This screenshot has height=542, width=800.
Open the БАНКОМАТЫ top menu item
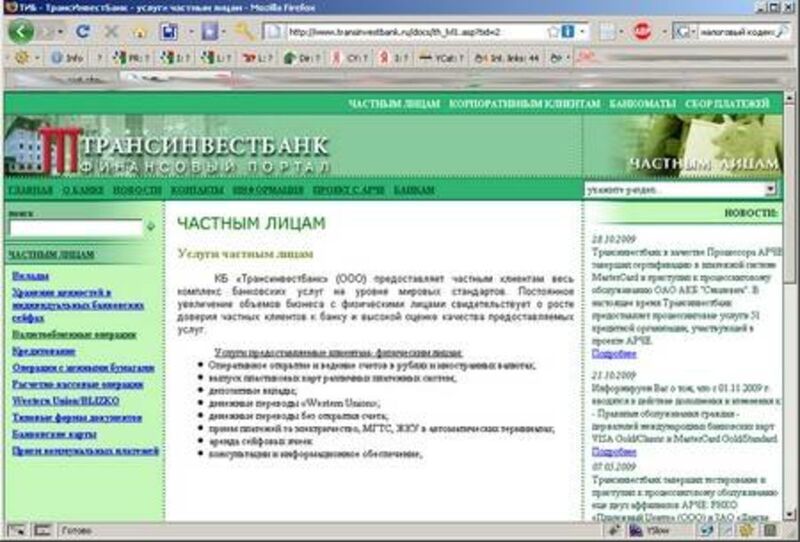642,104
